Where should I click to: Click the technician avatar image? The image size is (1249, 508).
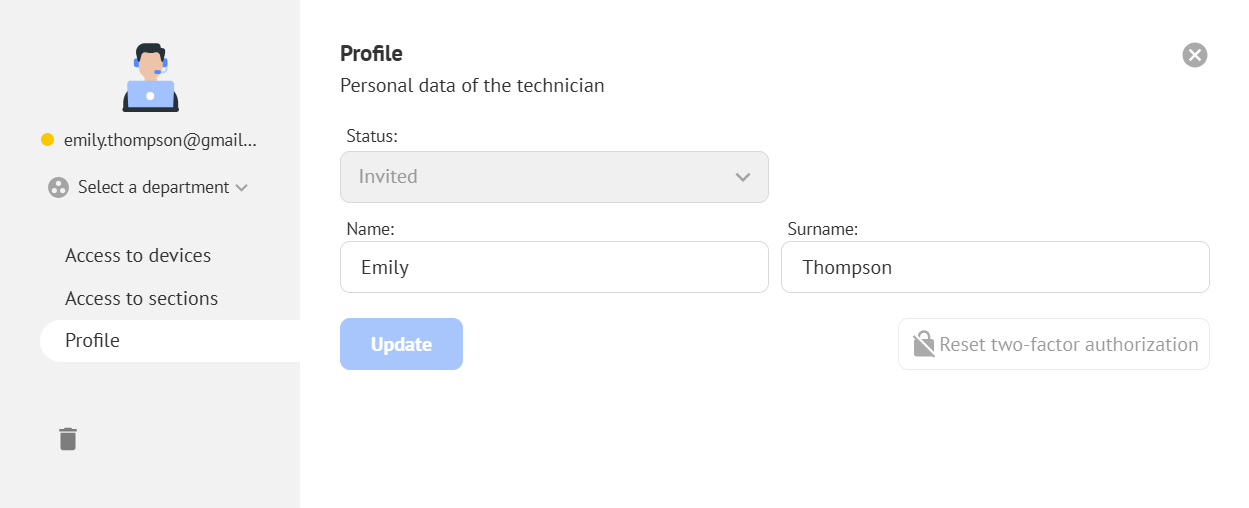[x=150, y=78]
